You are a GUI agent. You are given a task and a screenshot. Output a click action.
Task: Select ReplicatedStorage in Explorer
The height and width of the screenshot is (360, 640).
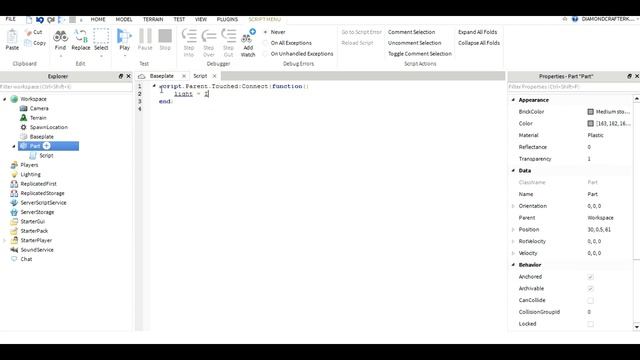coord(42,193)
